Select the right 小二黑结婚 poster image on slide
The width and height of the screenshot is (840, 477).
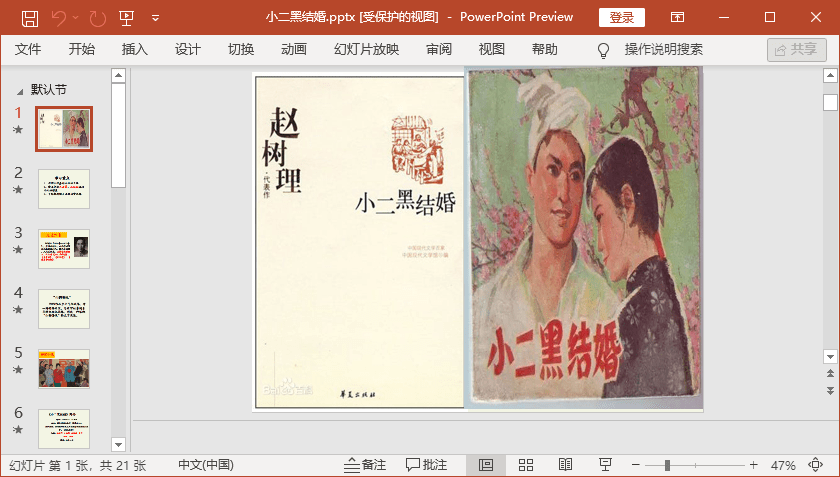[x=584, y=238]
